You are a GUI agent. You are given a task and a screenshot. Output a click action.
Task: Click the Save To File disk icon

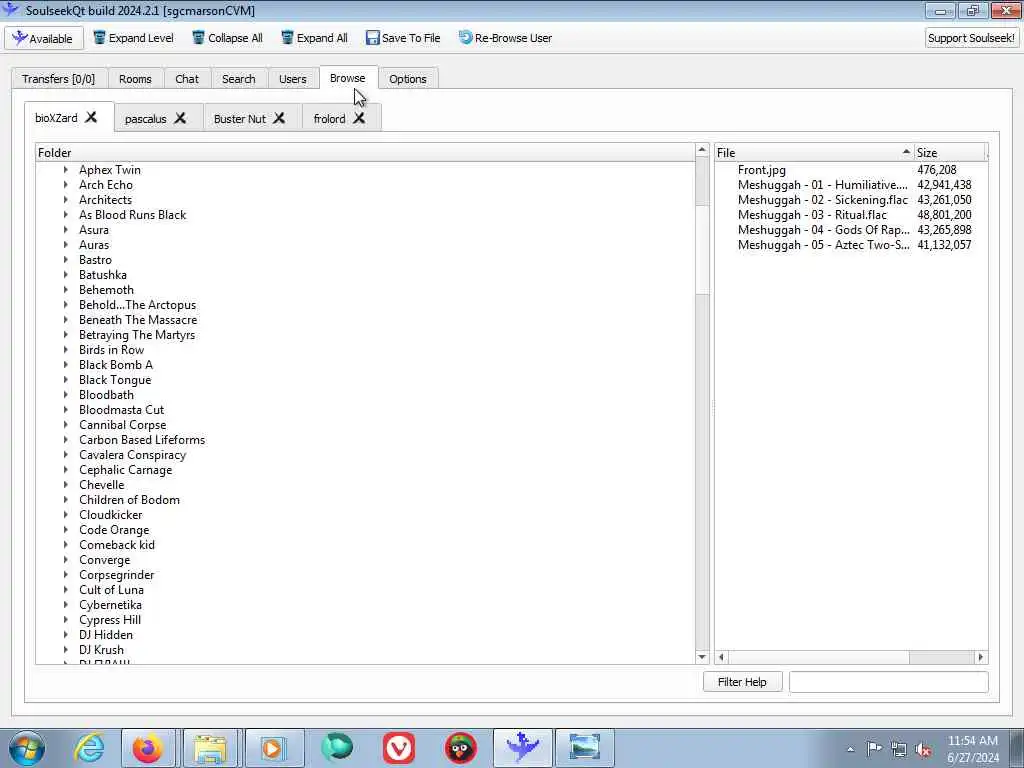pos(372,38)
